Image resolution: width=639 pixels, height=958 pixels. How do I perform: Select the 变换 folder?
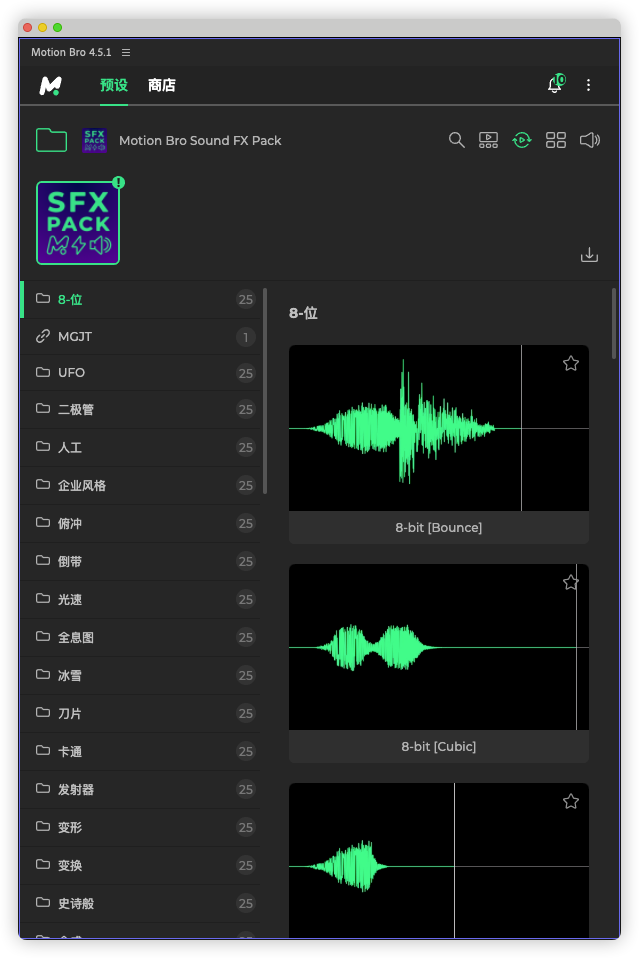(x=141, y=865)
